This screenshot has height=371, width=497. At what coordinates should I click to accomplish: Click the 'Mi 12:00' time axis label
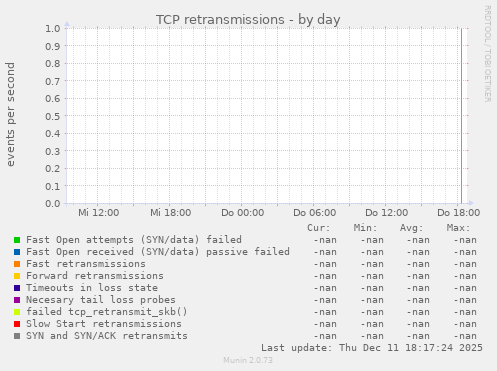[x=99, y=213]
